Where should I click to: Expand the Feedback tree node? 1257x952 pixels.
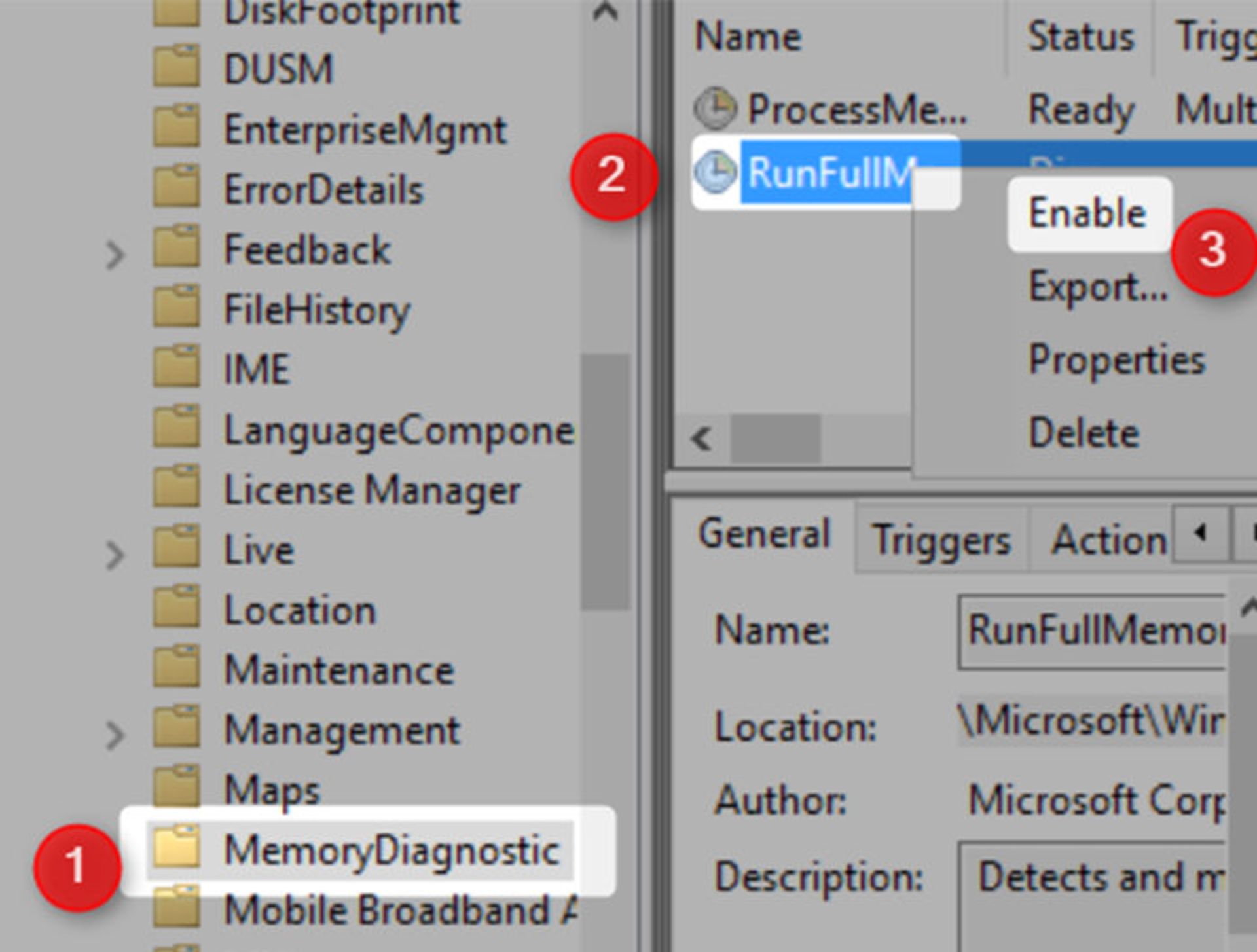115,255
